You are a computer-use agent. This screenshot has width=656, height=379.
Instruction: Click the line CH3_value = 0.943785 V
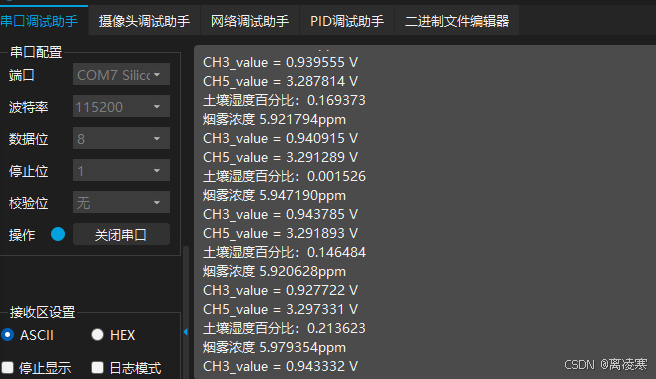(x=281, y=214)
